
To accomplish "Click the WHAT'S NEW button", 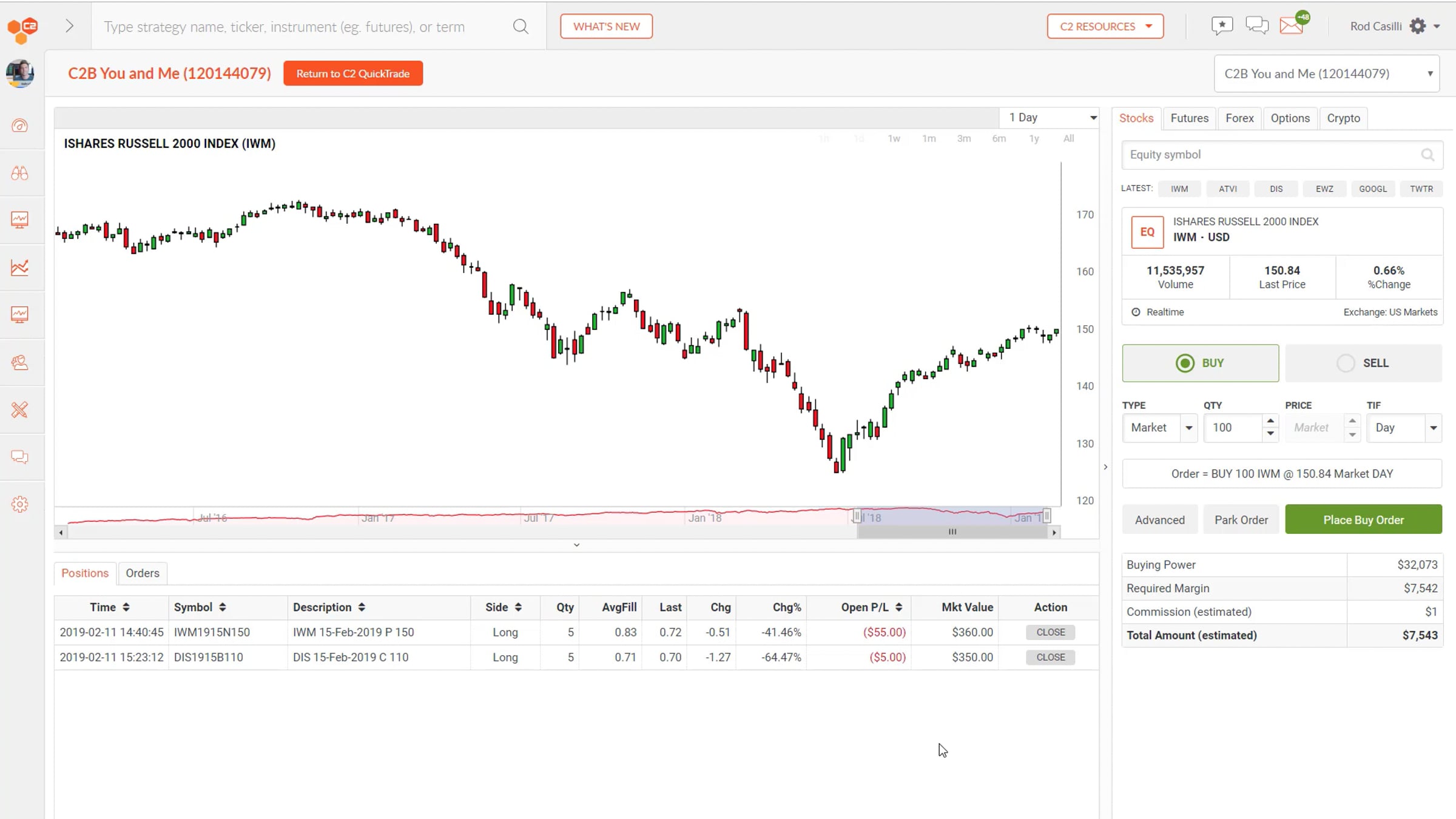I will coord(607,26).
